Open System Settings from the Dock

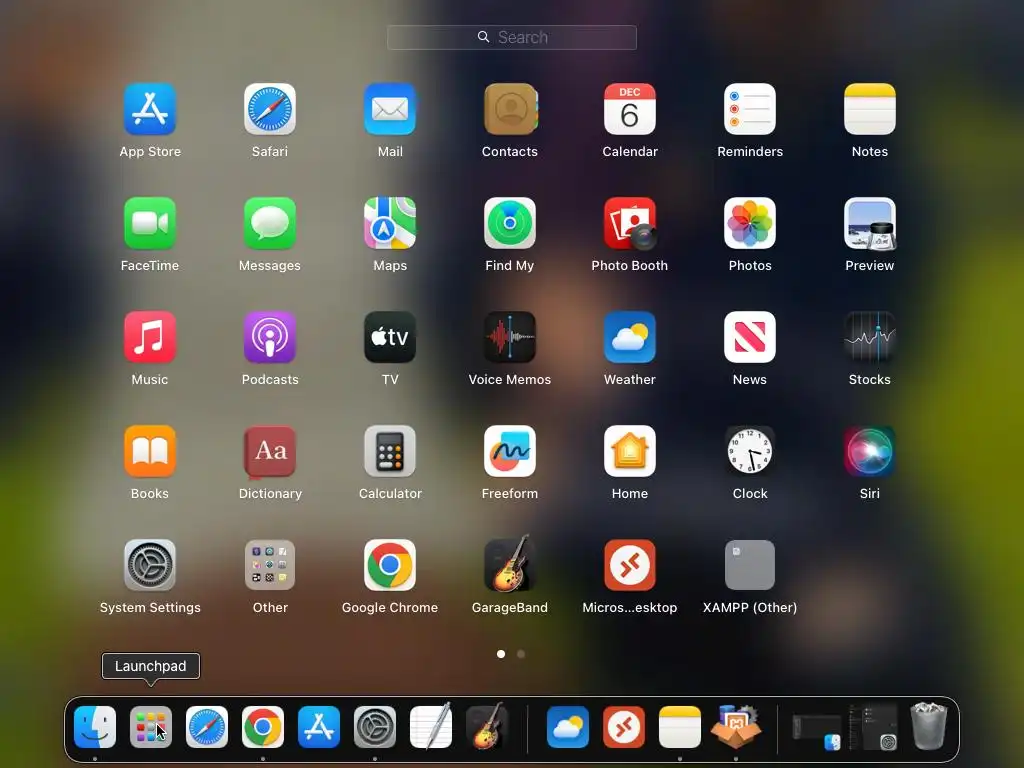pos(375,727)
